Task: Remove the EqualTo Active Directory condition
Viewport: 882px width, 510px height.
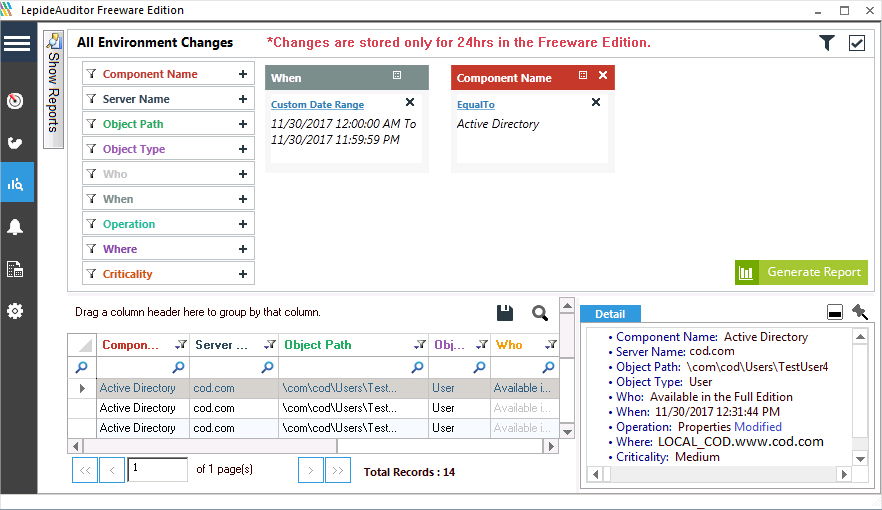Action: (x=596, y=102)
